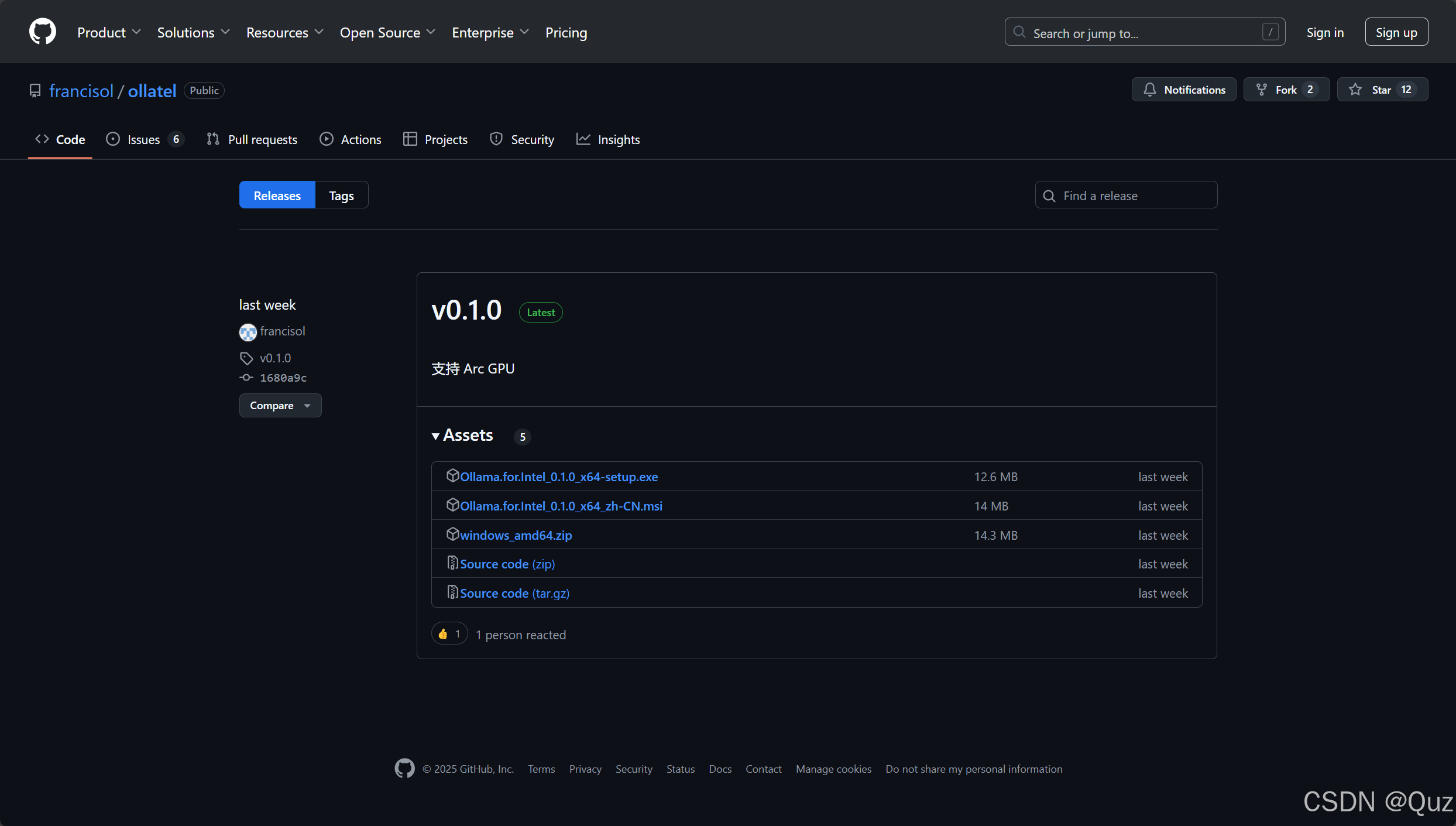
Task: Click the Sign up button
Action: pos(1396,32)
